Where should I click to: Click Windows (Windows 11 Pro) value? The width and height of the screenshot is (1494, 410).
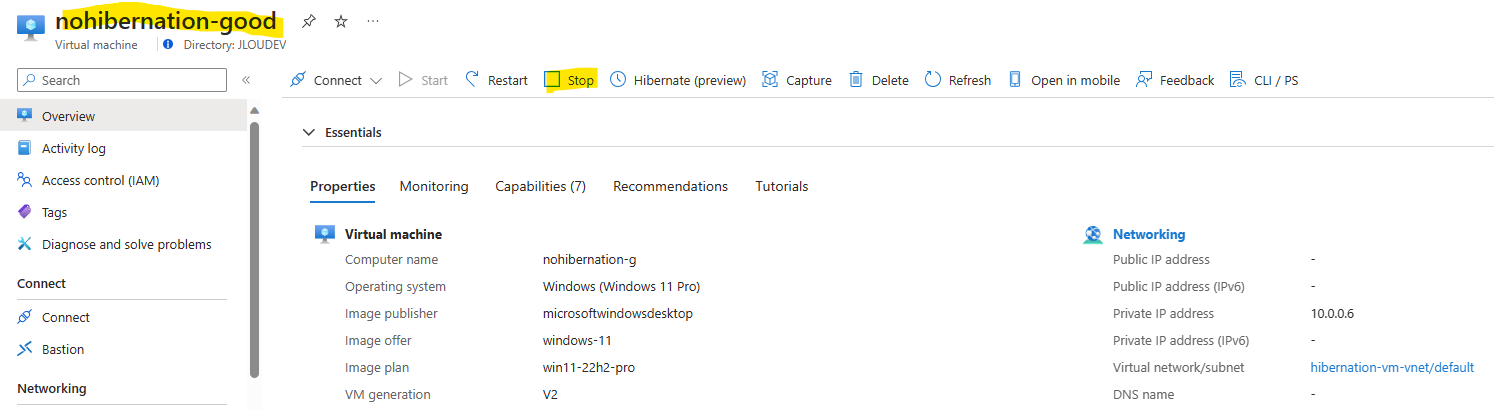[x=621, y=286]
